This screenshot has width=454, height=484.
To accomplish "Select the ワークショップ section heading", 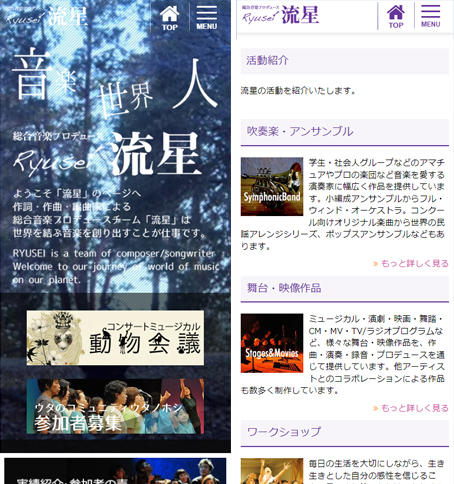I will (345, 433).
